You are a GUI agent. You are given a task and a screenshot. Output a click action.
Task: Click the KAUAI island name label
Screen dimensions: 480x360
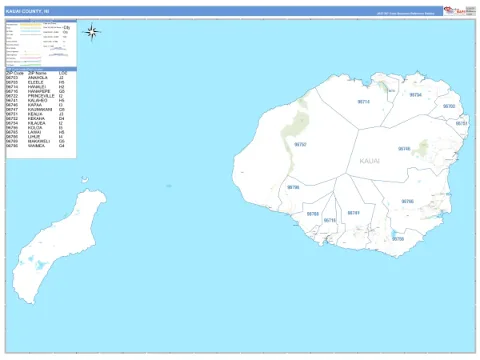click(369, 161)
